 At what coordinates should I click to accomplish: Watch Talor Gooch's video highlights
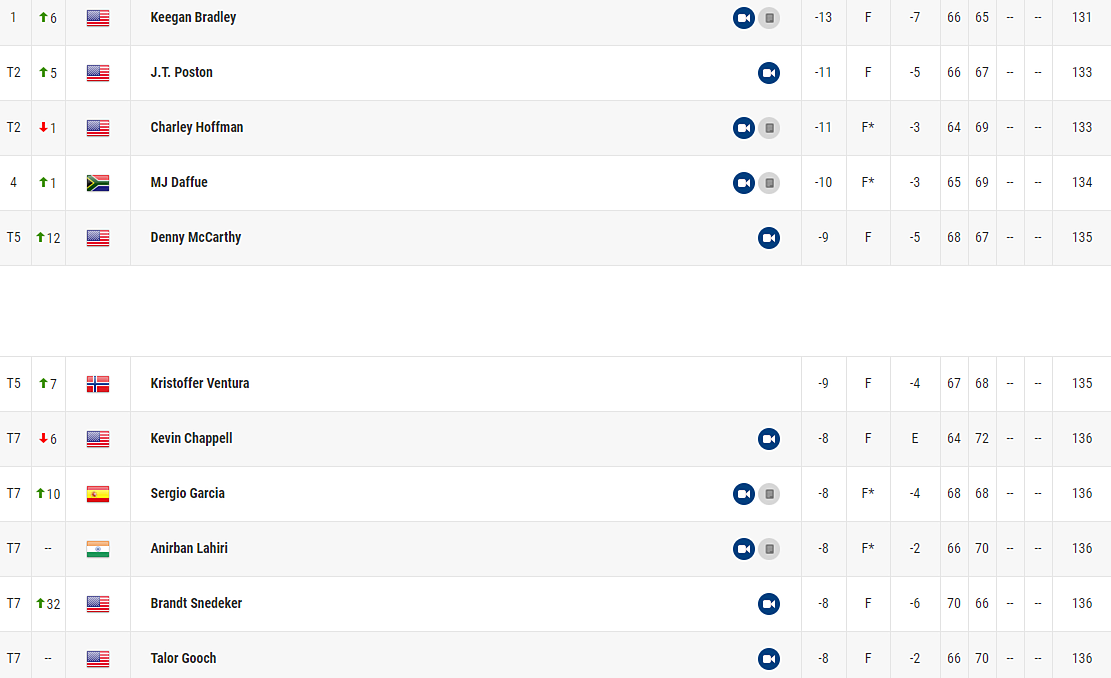[x=768, y=659]
